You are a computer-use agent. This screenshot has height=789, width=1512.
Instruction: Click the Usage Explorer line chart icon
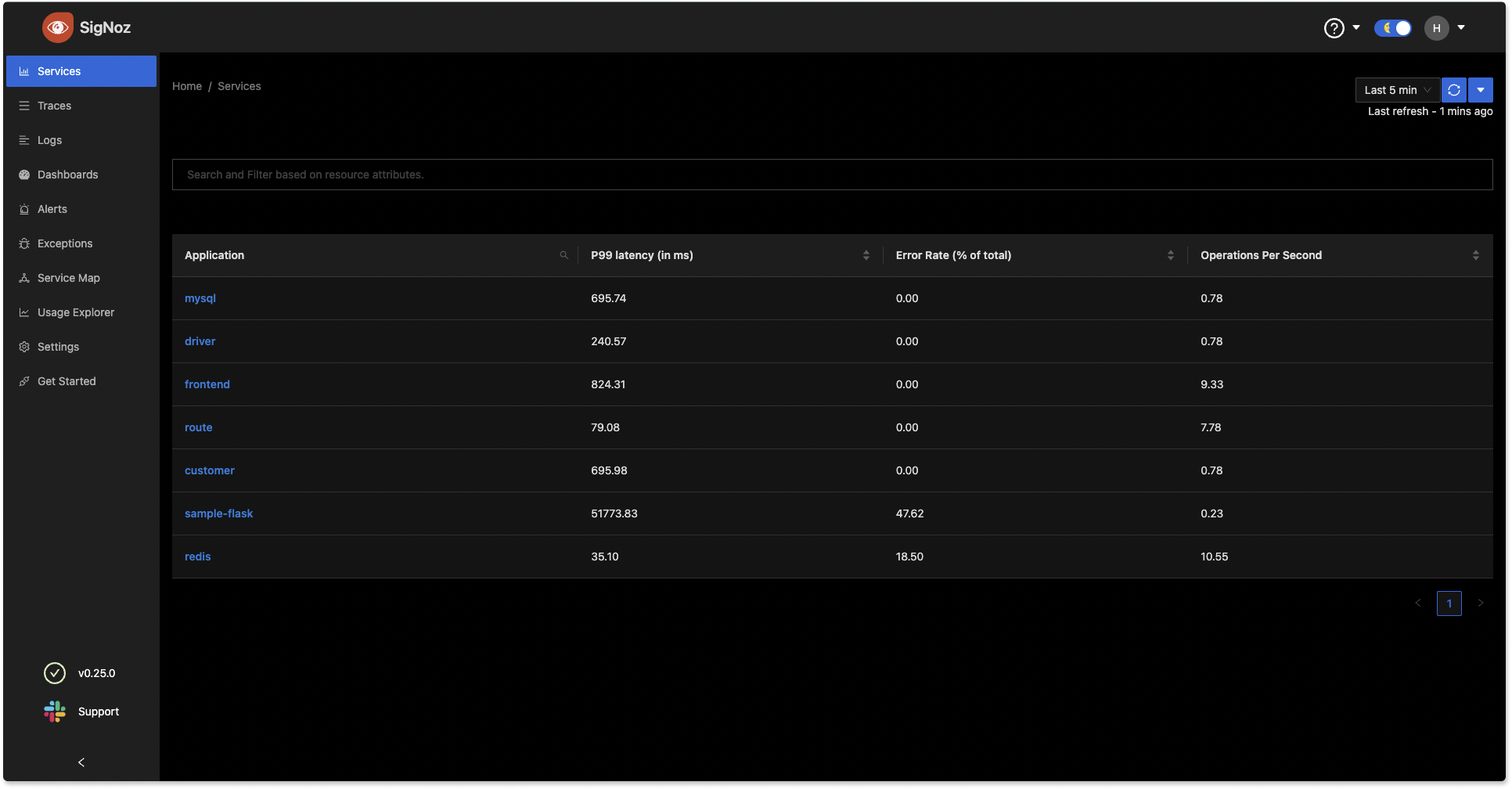tap(24, 312)
